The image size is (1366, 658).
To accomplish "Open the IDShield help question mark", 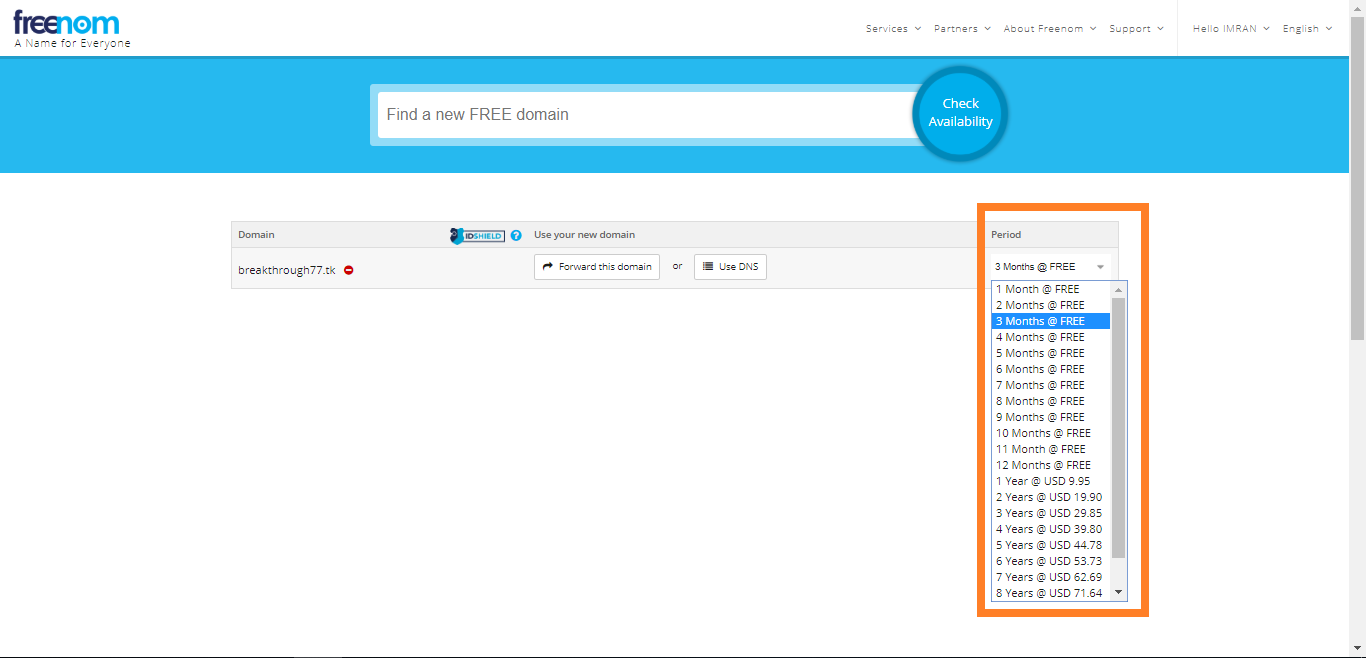I will coord(516,236).
